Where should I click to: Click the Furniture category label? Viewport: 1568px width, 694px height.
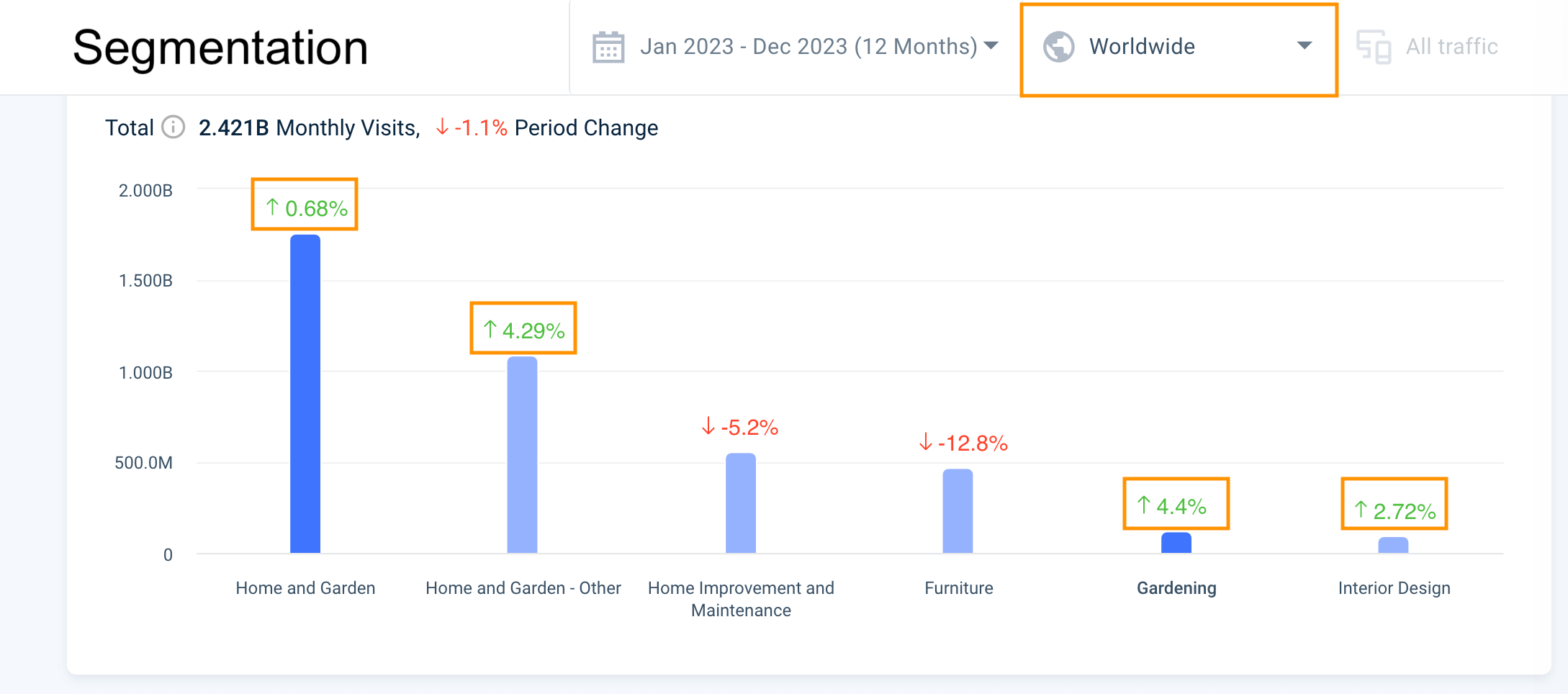pyautogui.click(x=958, y=588)
